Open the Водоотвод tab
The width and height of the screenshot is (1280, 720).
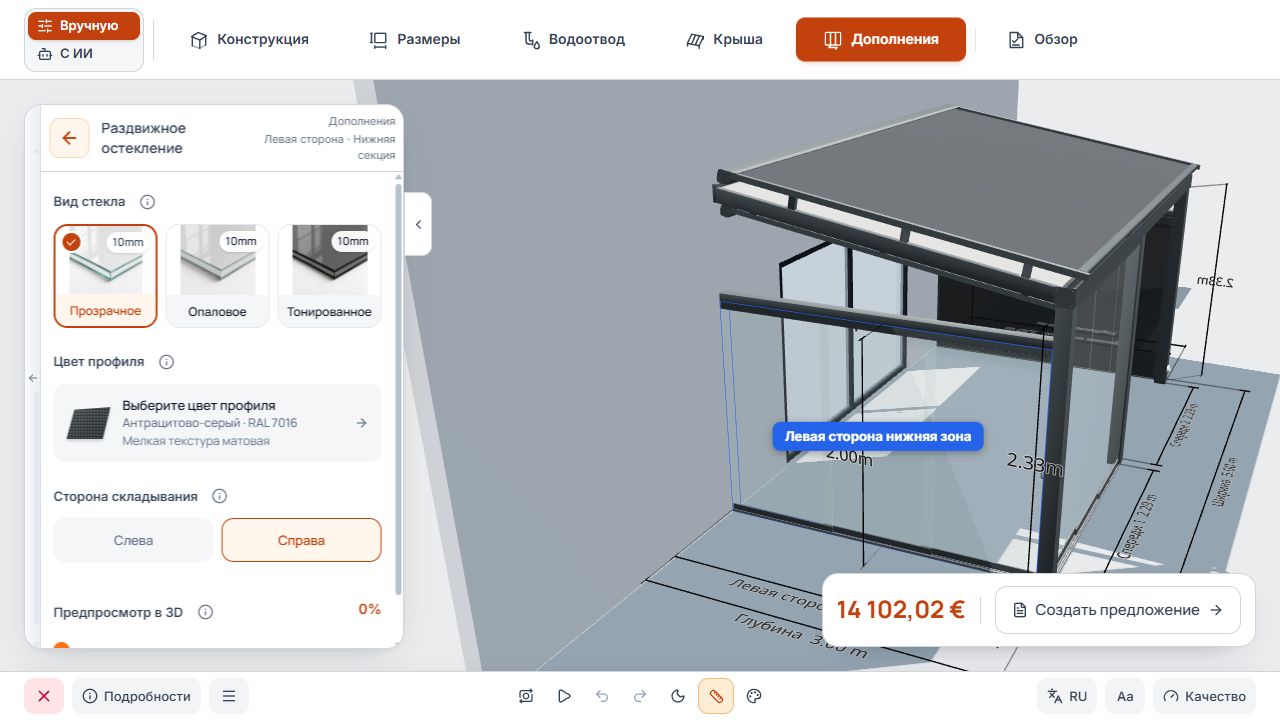tap(574, 40)
